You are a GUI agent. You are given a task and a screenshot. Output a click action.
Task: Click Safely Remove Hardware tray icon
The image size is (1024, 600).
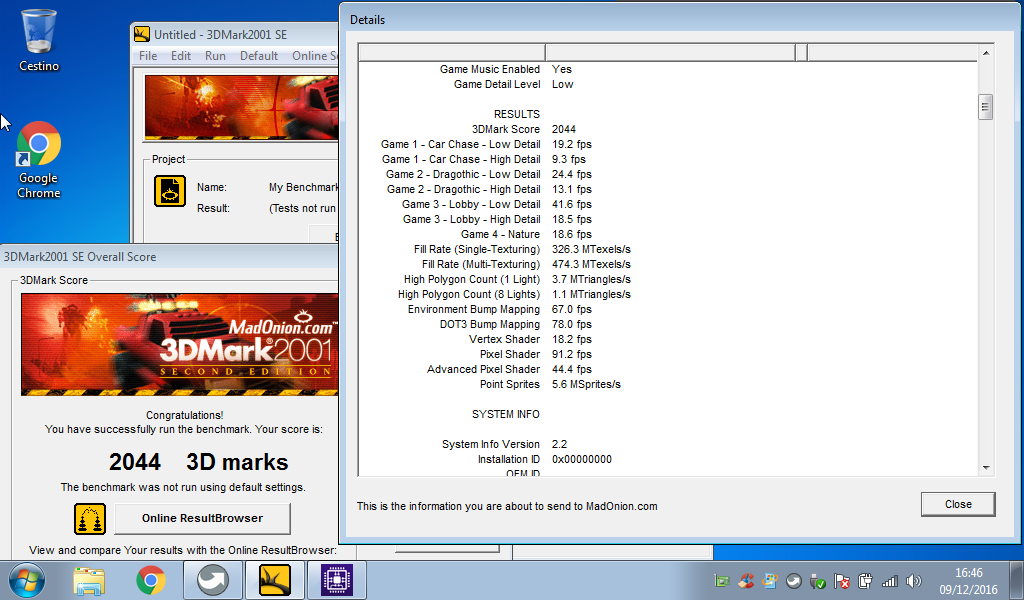(818, 580)
